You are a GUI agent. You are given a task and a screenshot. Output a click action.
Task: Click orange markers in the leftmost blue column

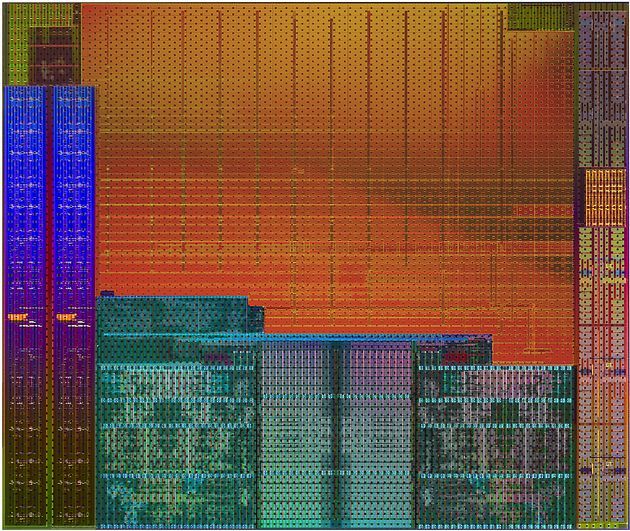click(18, 317)
